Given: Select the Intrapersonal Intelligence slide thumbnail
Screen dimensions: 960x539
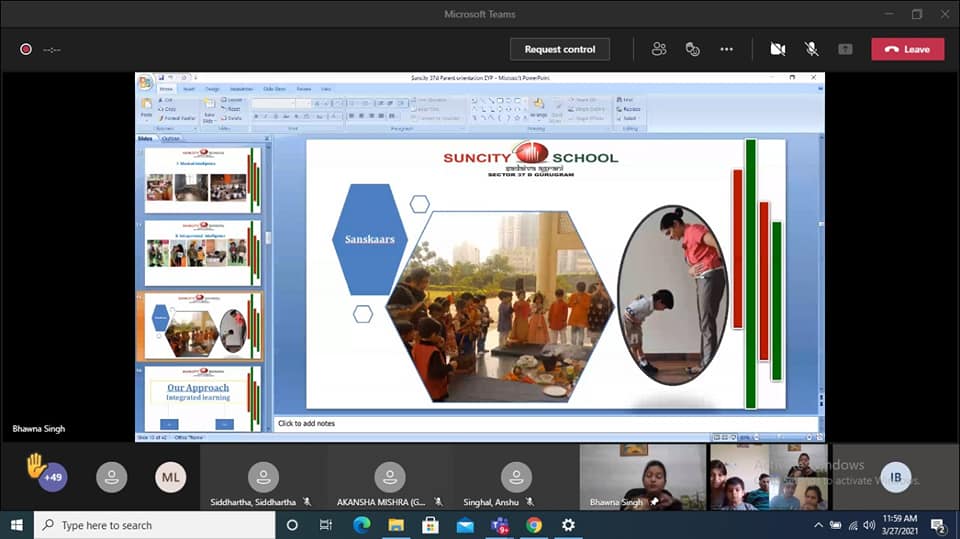Looking at the screenshot, I should 203,253.
